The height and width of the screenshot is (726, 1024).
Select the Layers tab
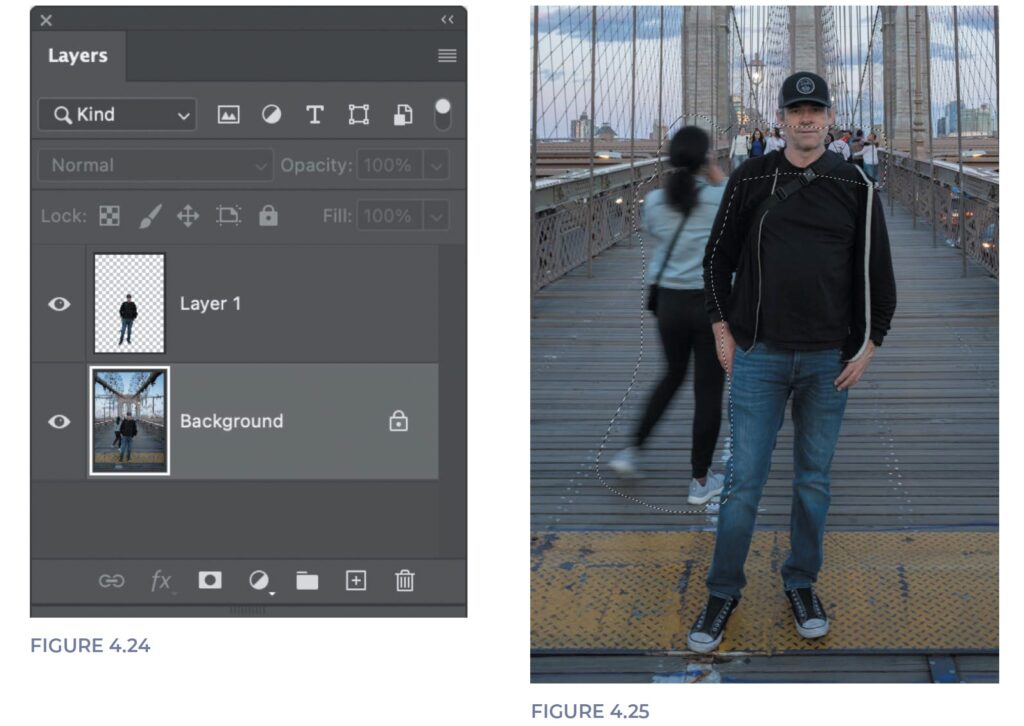[78, 56]
